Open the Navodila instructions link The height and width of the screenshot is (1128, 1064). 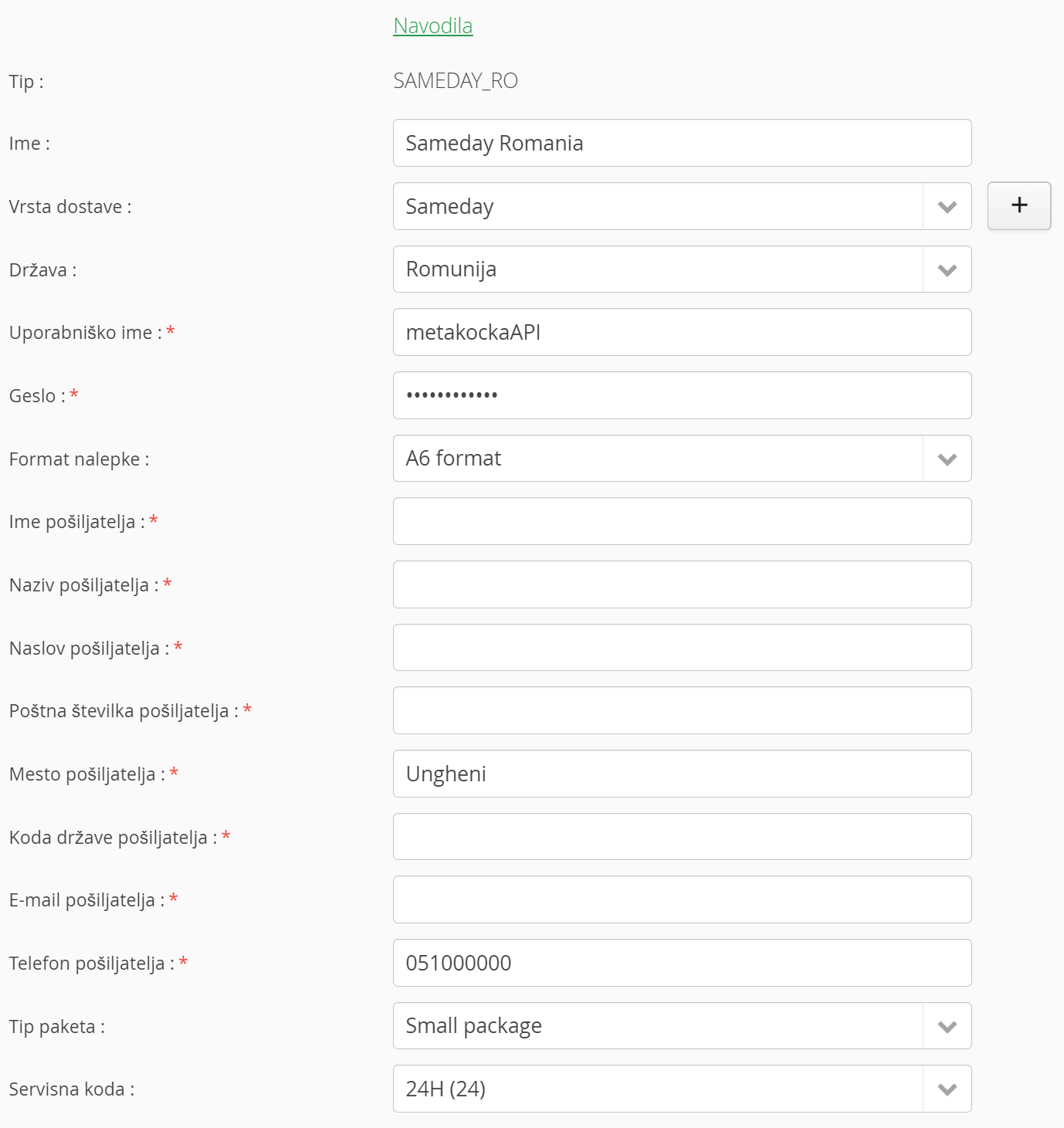point(432,25)
